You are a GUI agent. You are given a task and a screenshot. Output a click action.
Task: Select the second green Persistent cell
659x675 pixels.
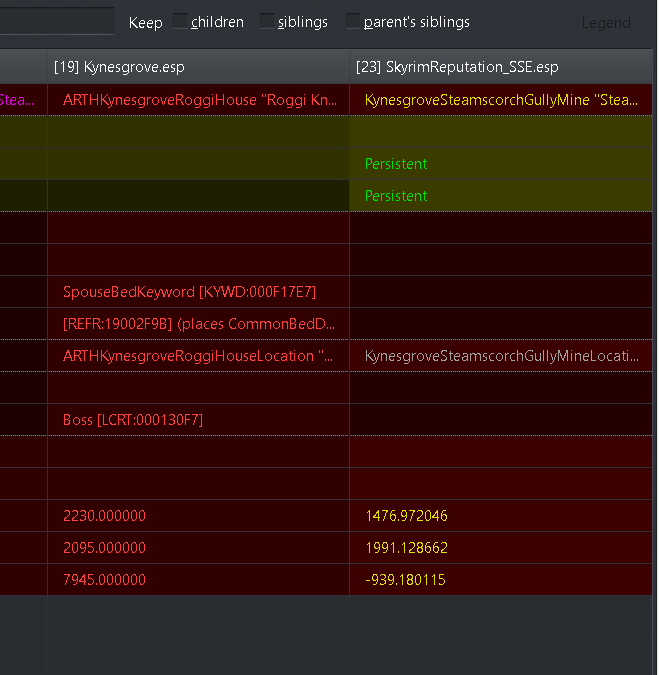501,196
